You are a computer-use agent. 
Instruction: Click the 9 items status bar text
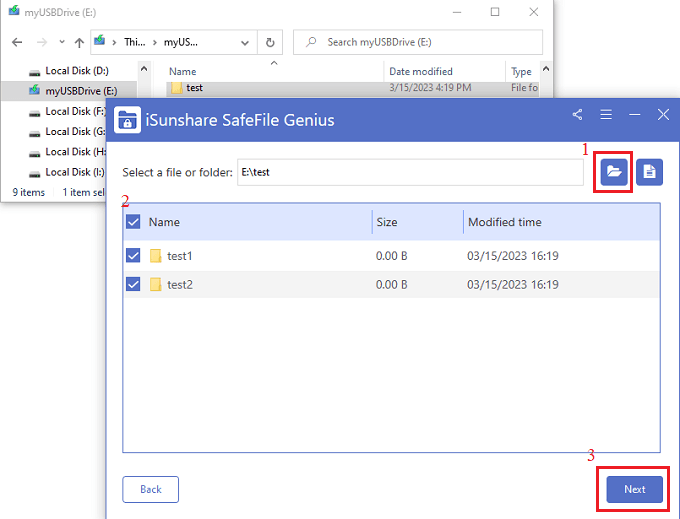pos(29,192)
